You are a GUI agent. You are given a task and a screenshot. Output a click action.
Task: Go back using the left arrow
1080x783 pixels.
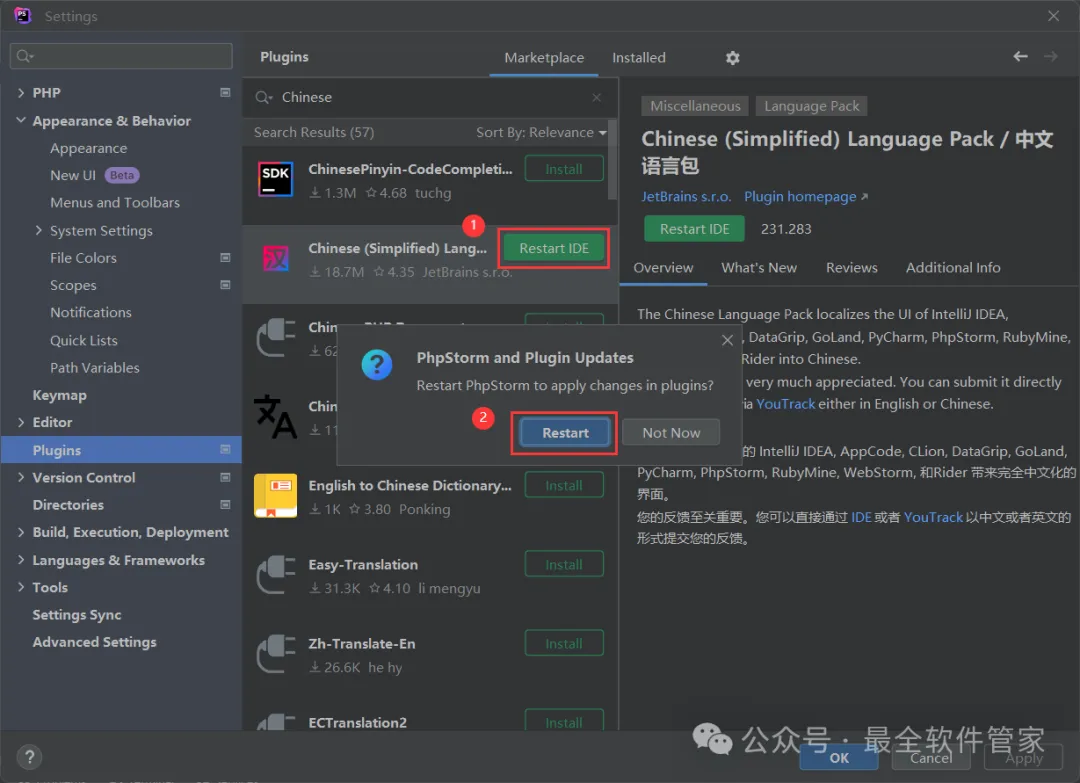pos(1020,56)
